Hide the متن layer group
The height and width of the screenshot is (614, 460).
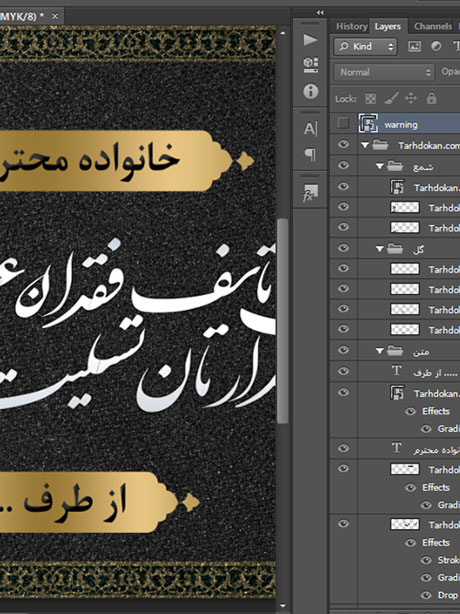(343, 350)
